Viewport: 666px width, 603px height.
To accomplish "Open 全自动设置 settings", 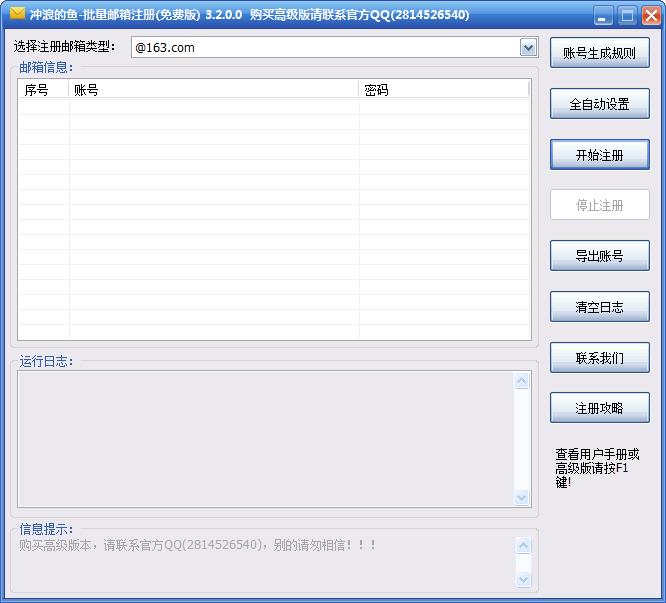I will [x=599, y=104].
